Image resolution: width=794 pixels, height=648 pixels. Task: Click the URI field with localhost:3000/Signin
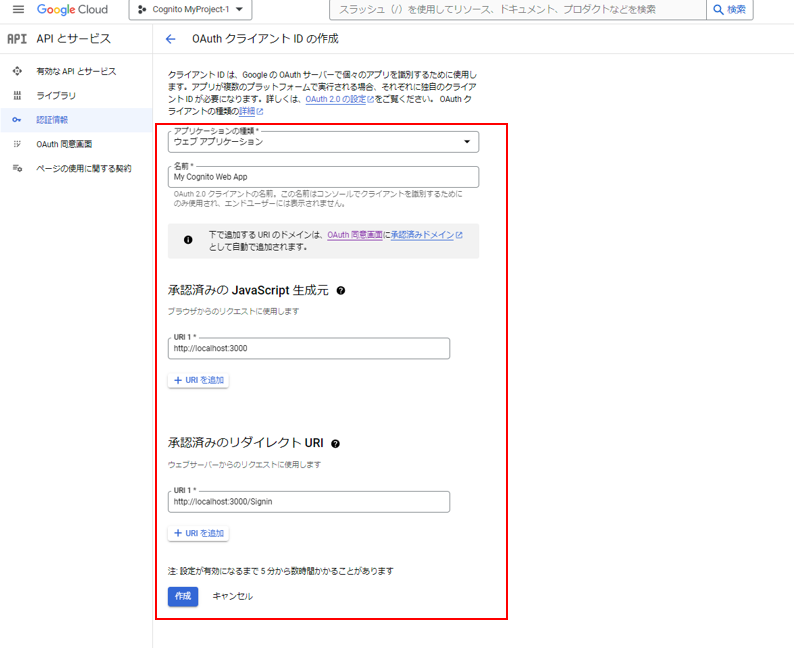(x=308, y=502)
